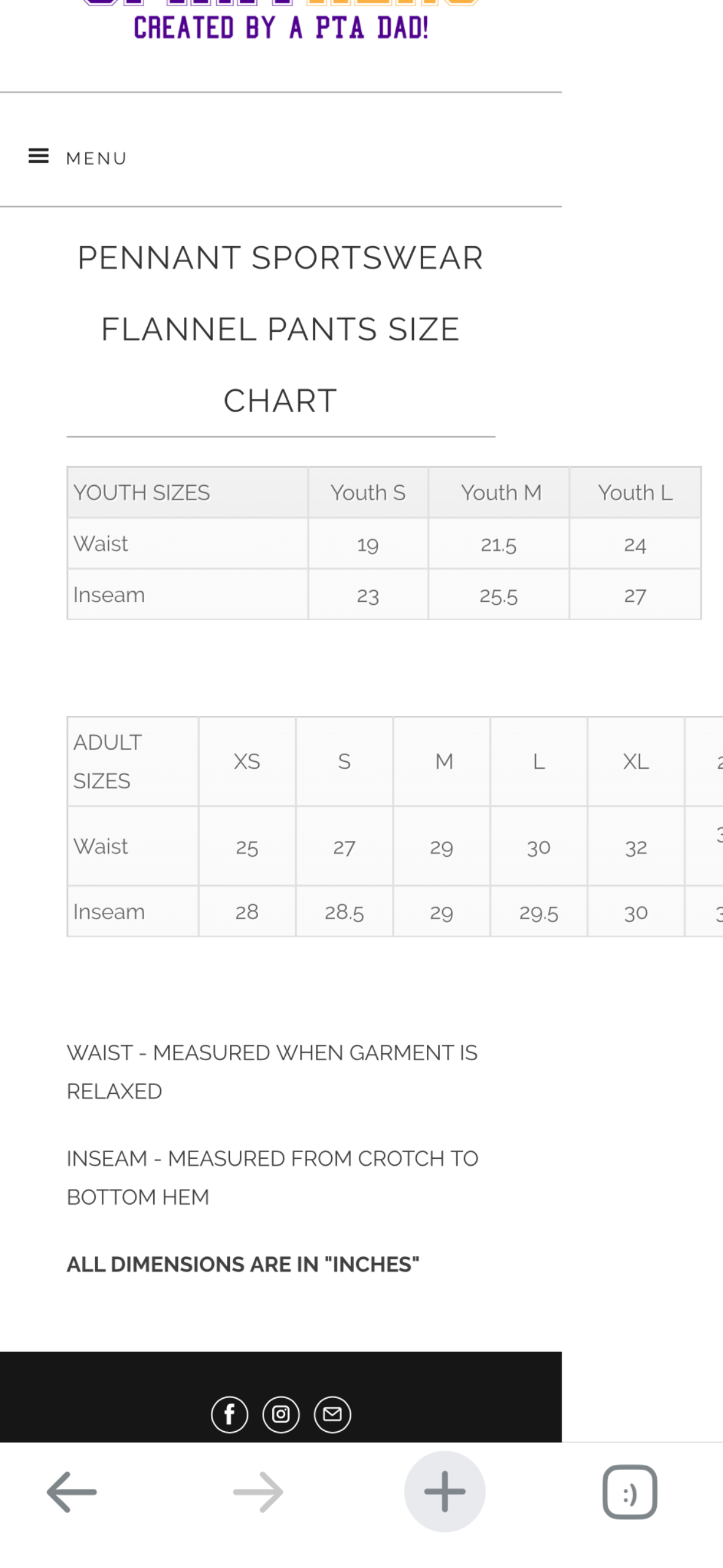Click the PENNANT SPORTSWEAR page title

pyautogui.click(x=280, y=257)
